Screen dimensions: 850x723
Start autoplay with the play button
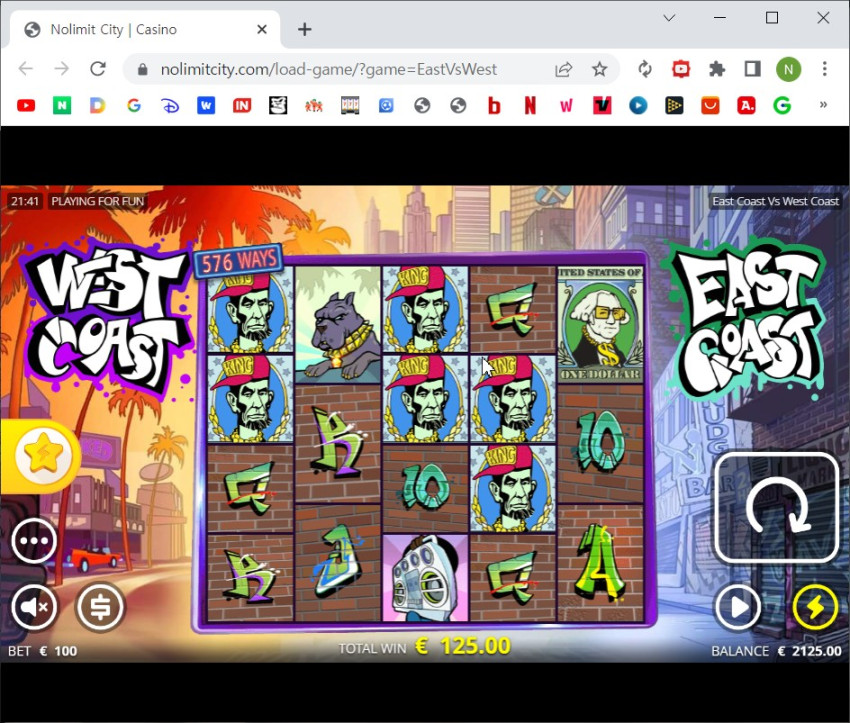tap(738, 607)
